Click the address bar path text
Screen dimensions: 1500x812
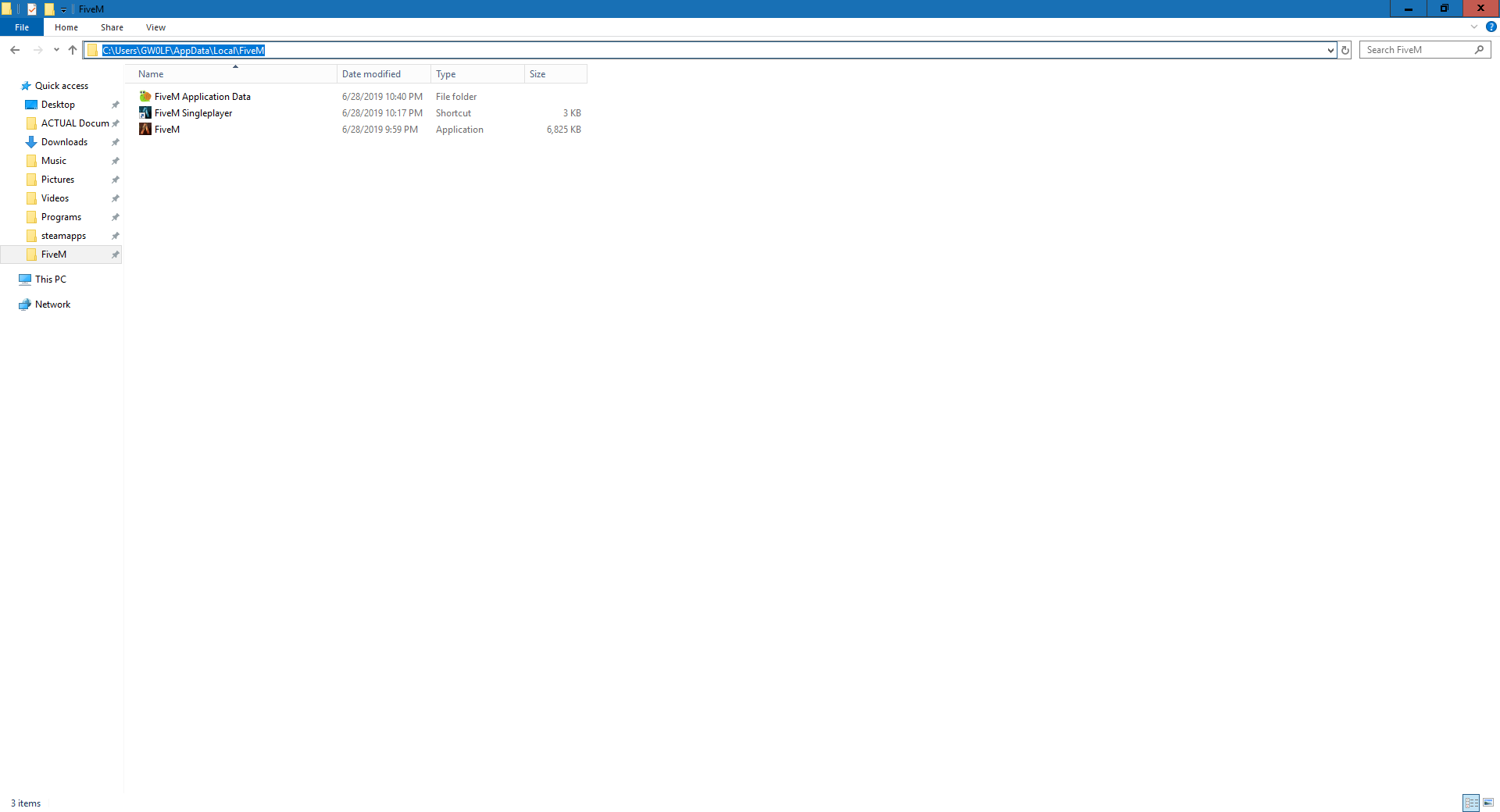[184, 51]
